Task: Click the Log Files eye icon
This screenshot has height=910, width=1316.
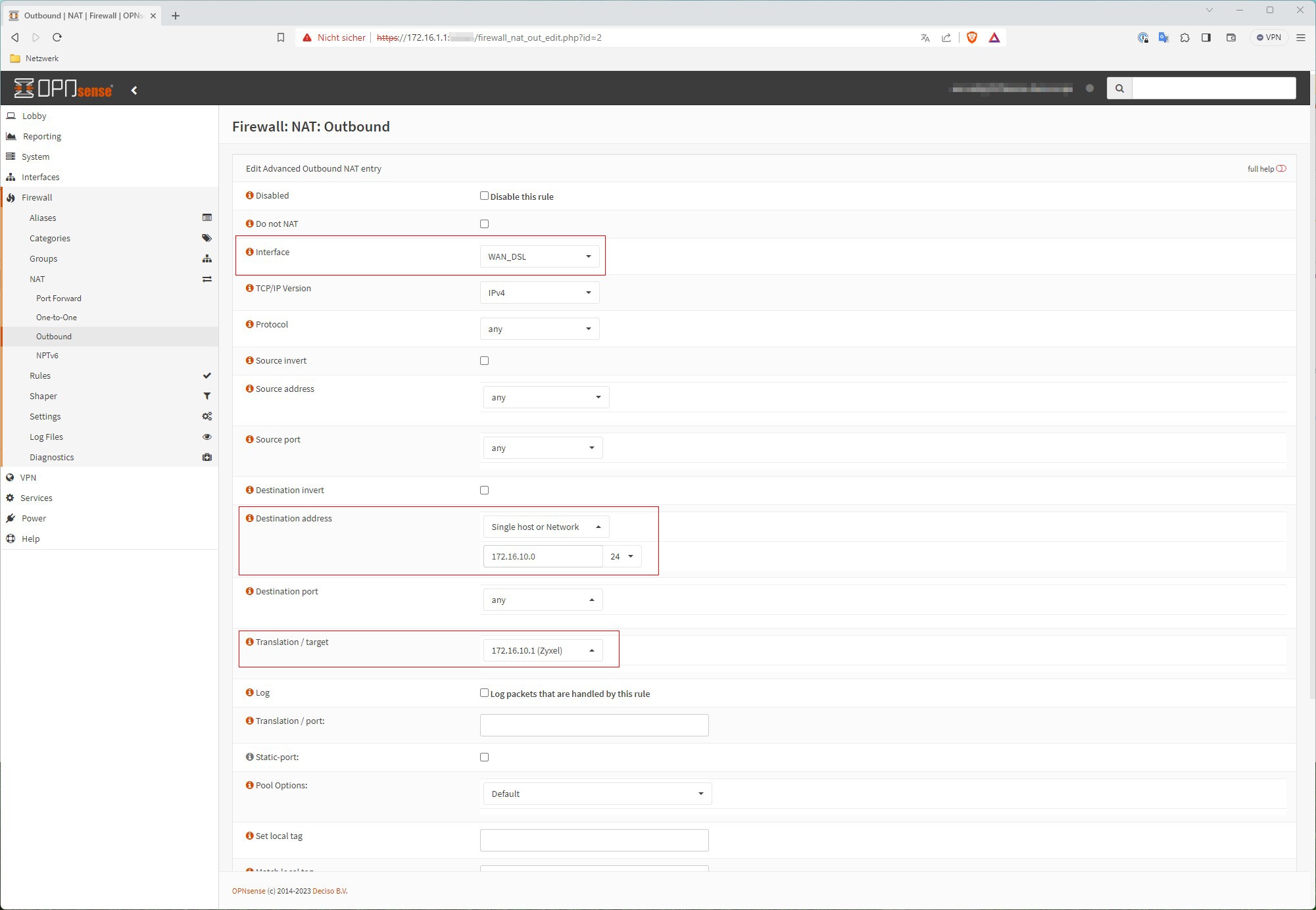Action: coord(207,437)
